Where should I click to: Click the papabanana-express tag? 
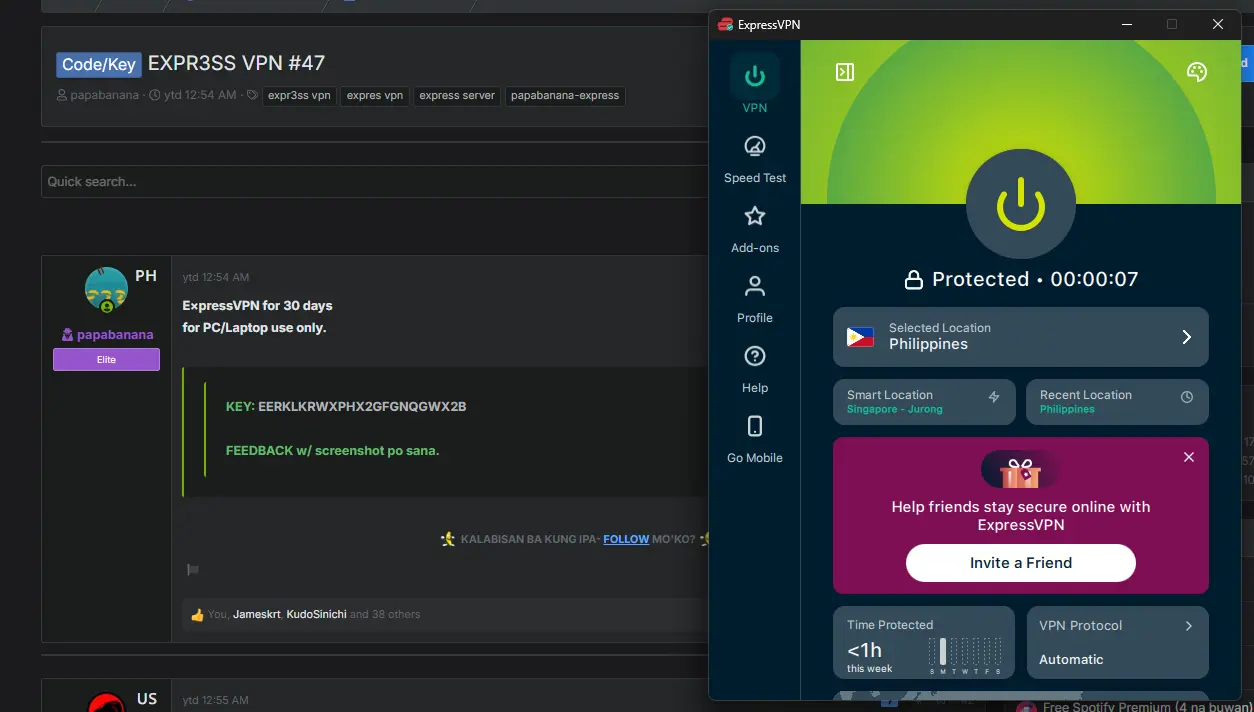click(x=565, y=96)
